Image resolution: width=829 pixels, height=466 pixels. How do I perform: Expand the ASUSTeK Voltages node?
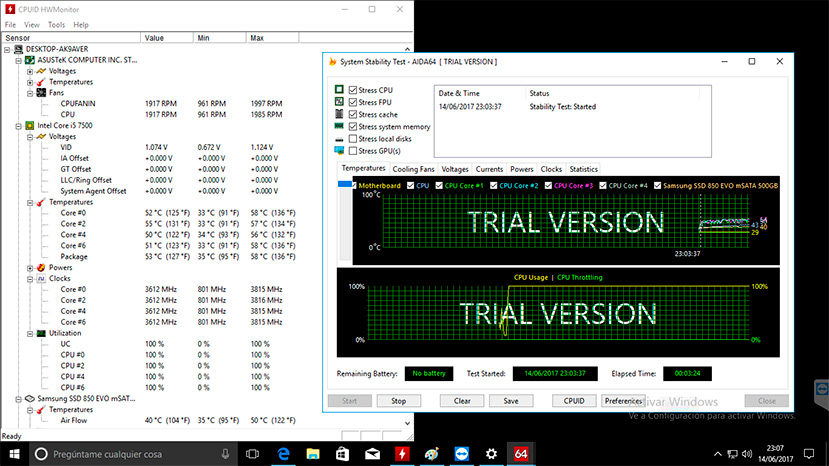[29, 71]
